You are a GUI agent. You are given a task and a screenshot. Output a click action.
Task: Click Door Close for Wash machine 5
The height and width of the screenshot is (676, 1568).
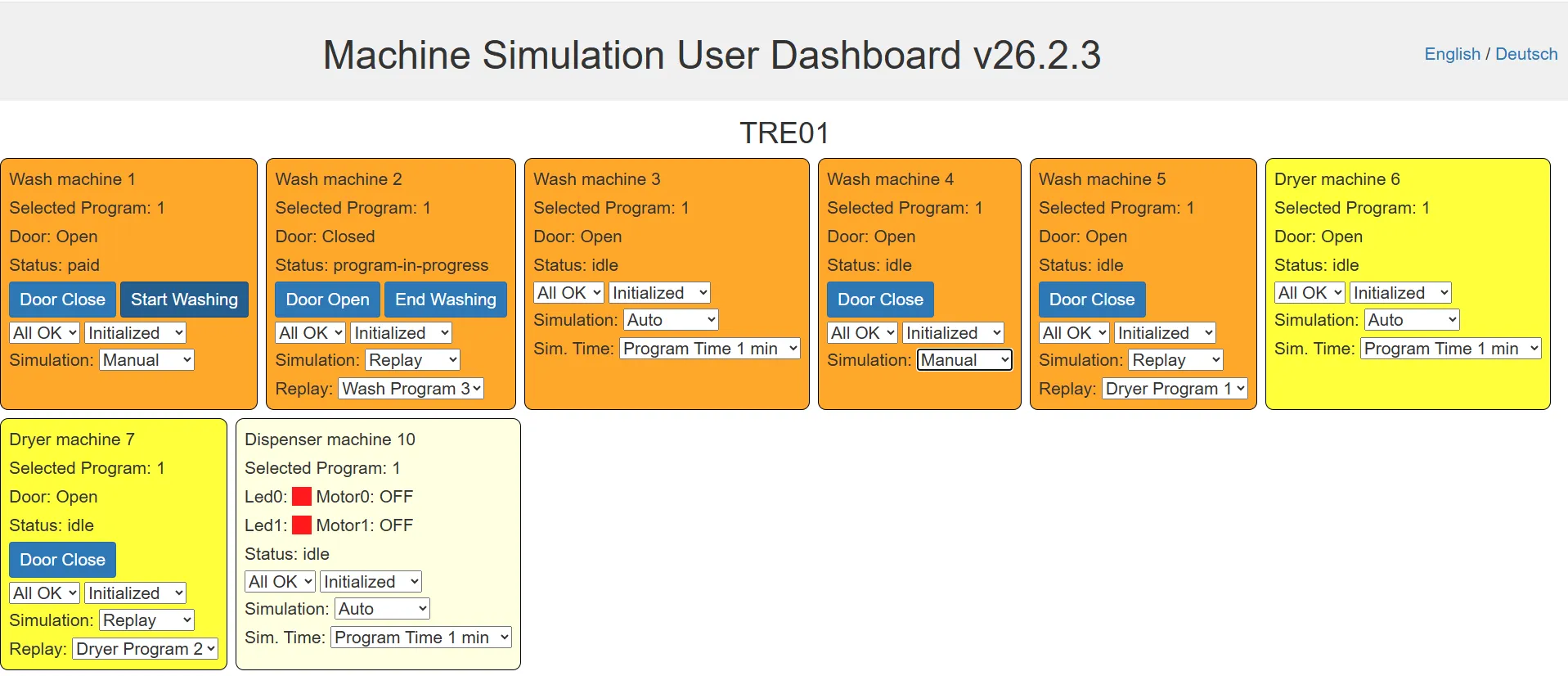pos(1092,300)
